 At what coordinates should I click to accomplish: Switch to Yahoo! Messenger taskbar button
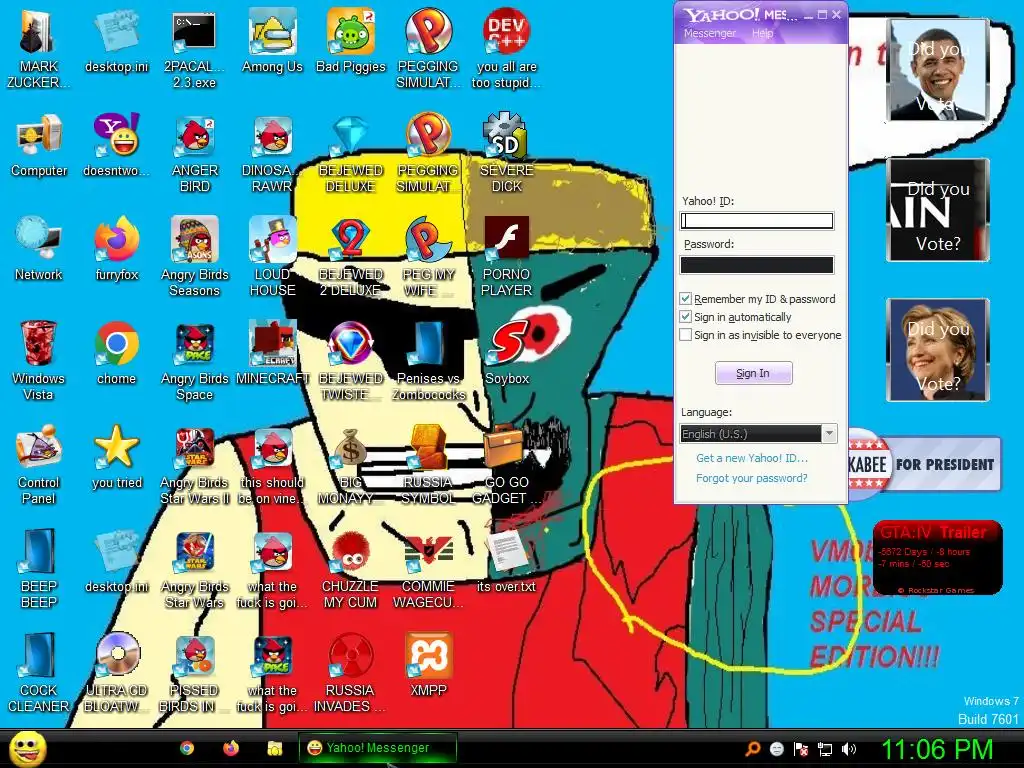tap(377, 748)
